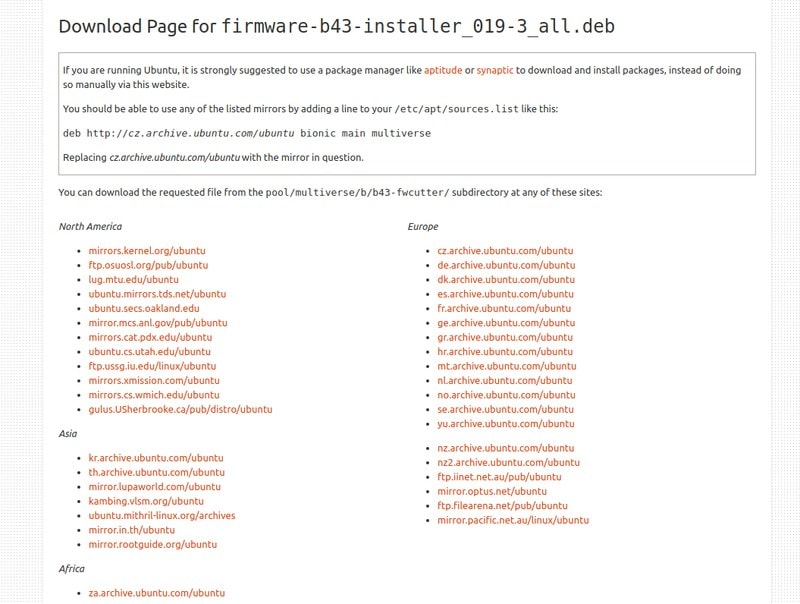Open the synaptic package manager link
Viewport: 800px width, 604px height.
pos(495,70)
